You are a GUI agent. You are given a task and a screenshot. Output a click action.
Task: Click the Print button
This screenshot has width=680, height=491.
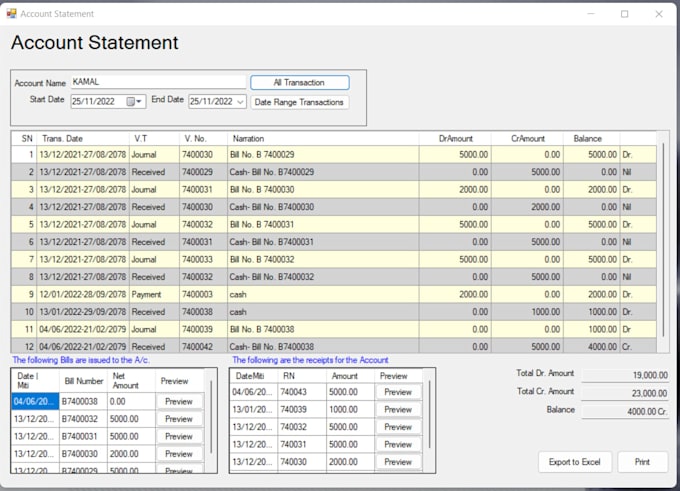tap(642, 462)
